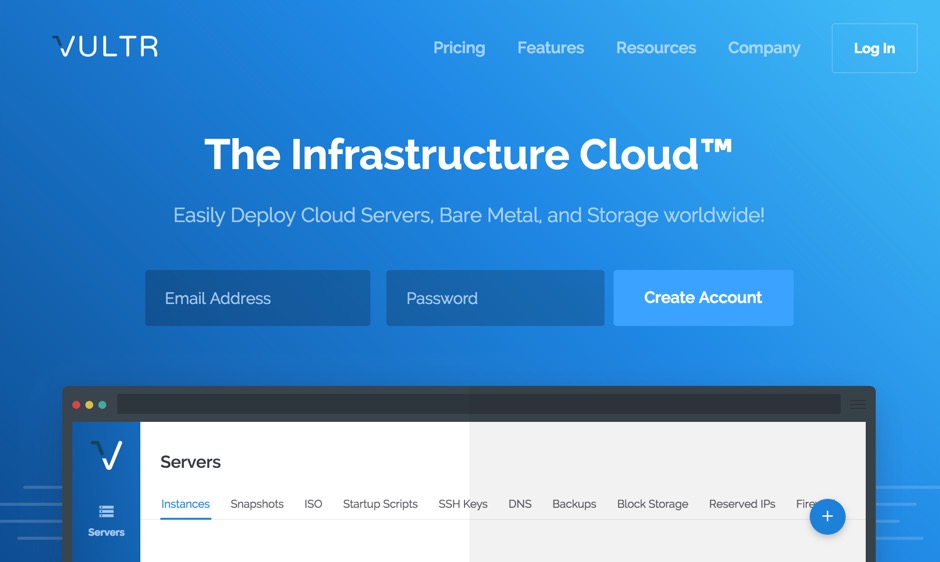Click the Vultr V logo in the sidebar
Image resolution: width=940 pixels, height=562 pixels.
(x=107, y=455)
